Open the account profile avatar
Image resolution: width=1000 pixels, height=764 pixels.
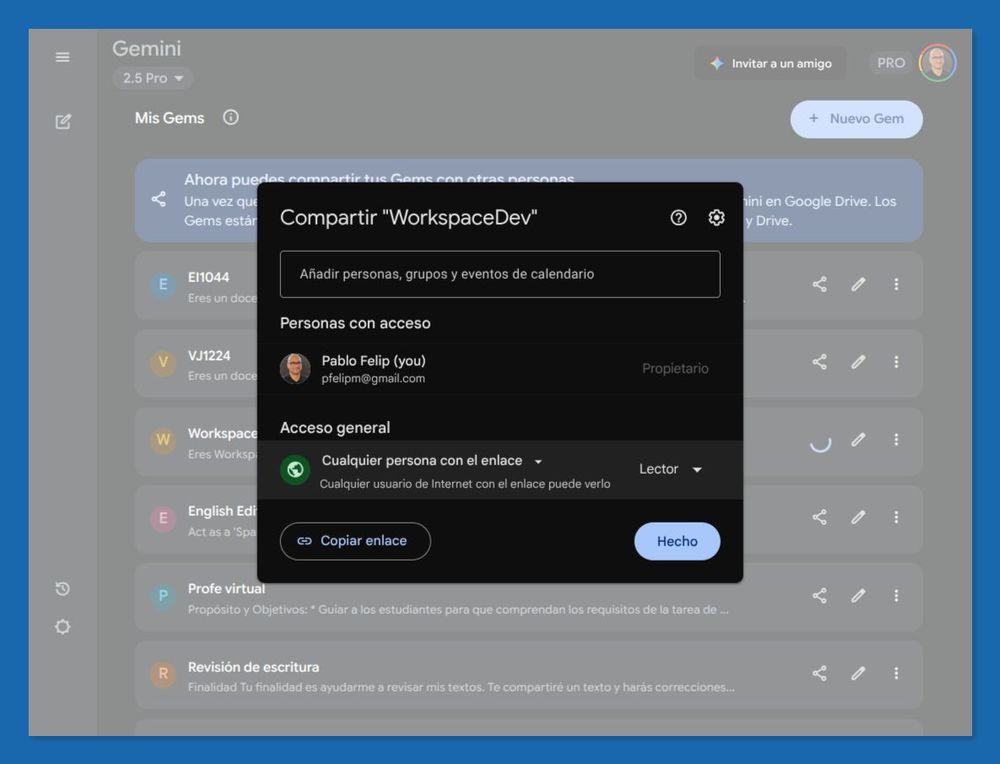tap(938, 63)
